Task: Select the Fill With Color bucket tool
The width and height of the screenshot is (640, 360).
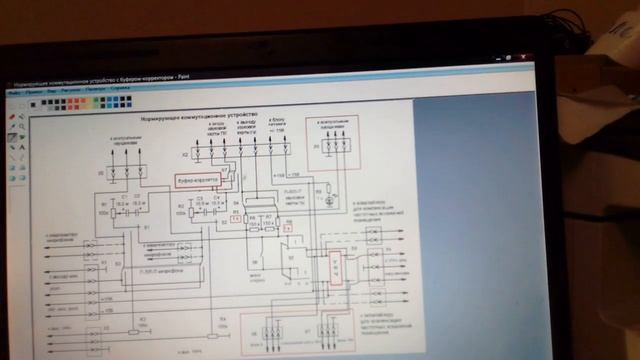Action: tap(22, 117)
